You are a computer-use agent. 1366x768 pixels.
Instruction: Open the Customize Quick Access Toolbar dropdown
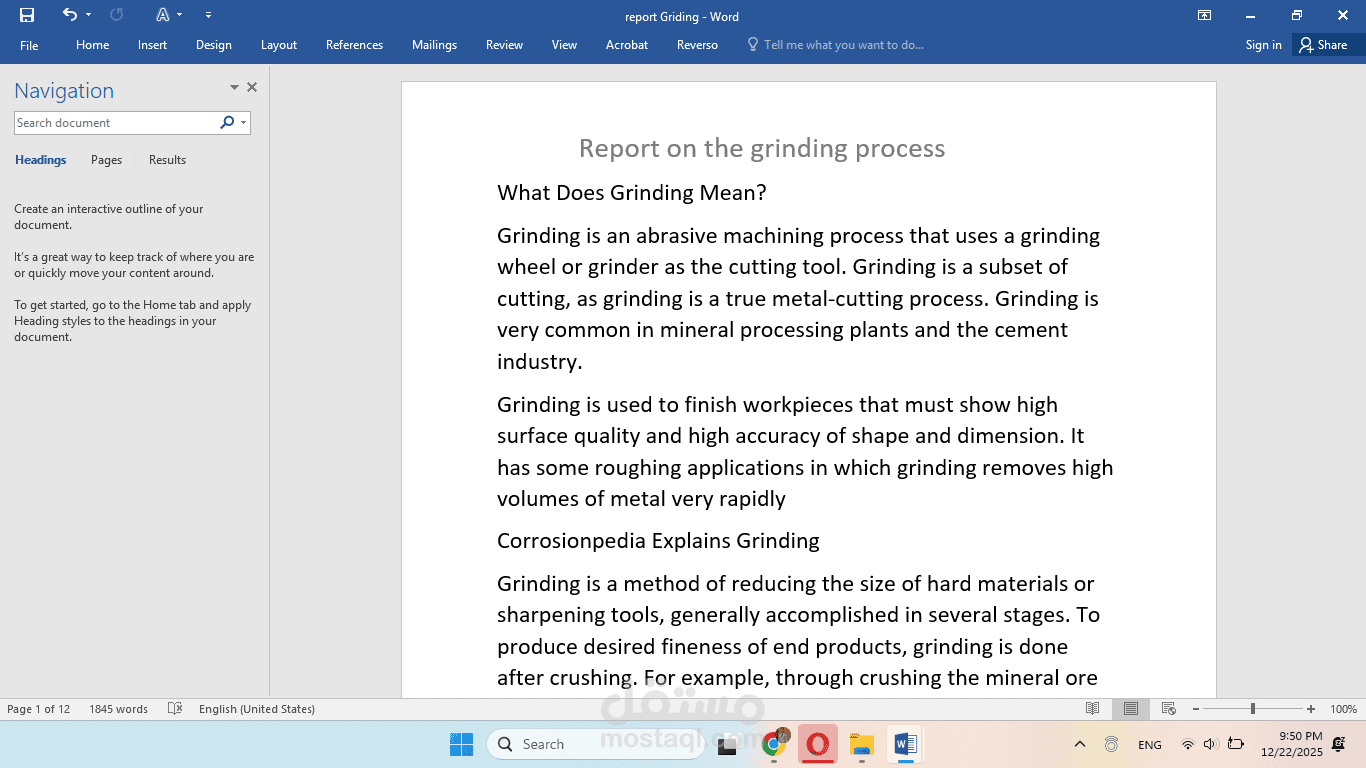(x=208, y=15)
